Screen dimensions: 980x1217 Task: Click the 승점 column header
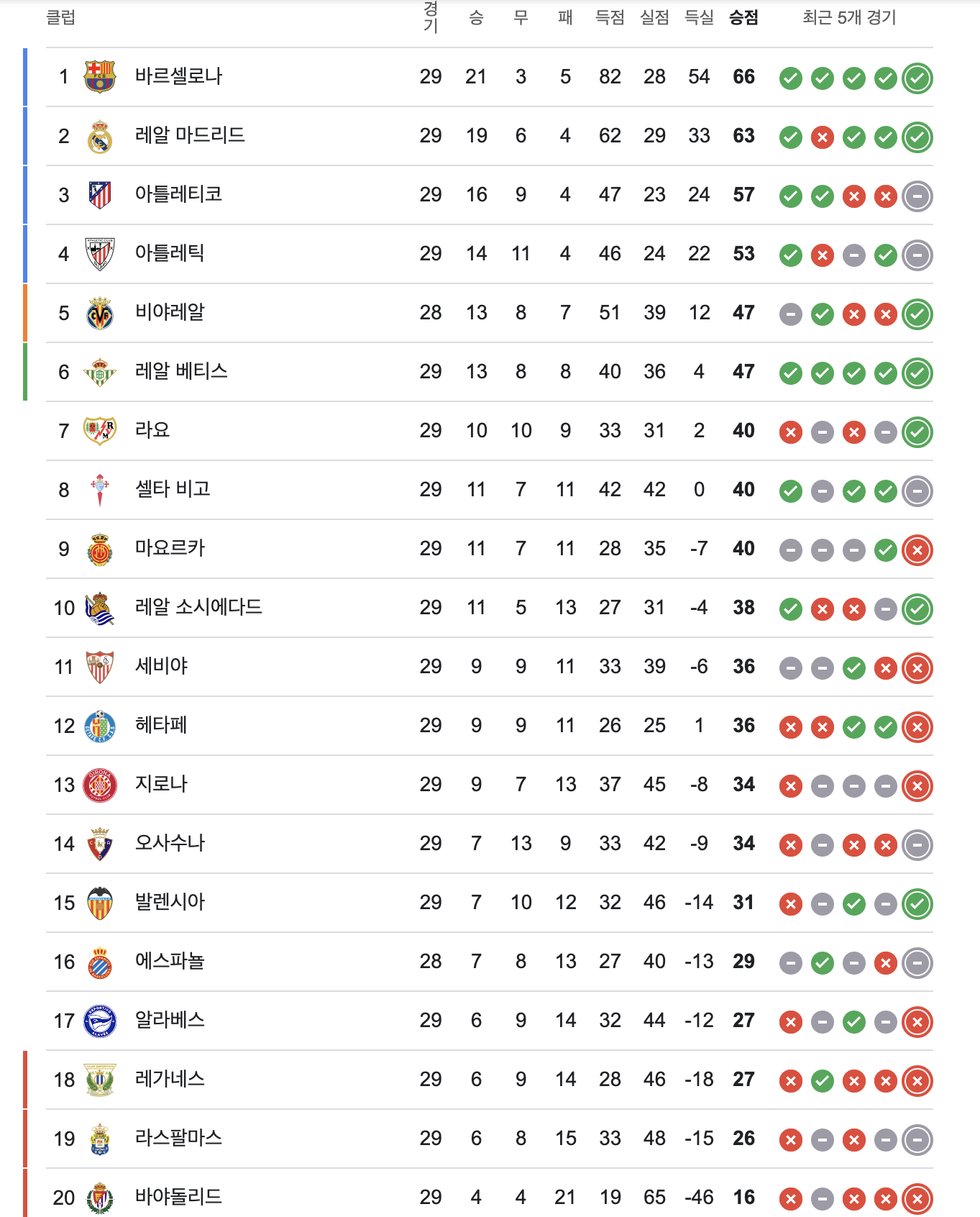pyautogui.click(x=743, y=18)
